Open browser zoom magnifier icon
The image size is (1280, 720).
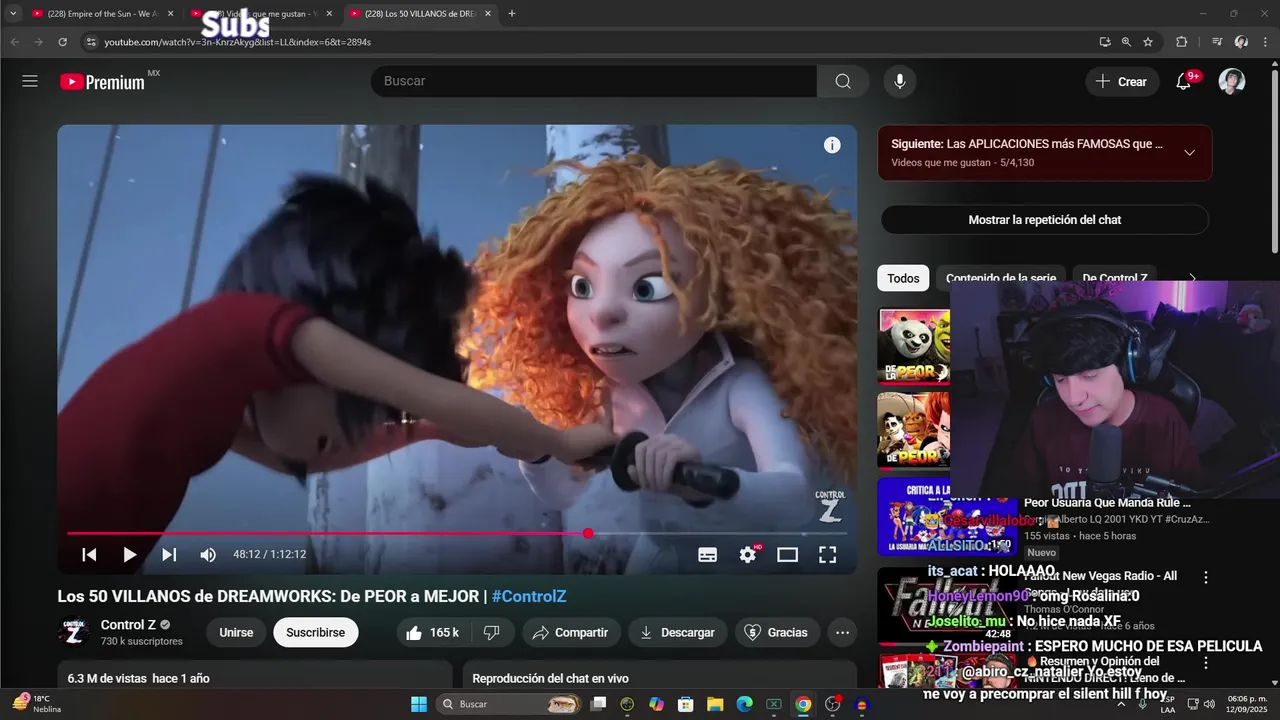coord(1126,42)
